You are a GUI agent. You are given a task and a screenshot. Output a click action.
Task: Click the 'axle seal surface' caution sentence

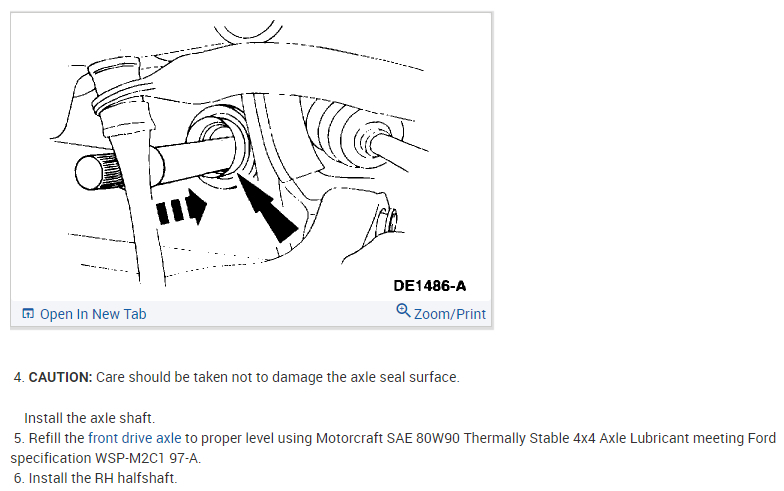coord(278,377)
